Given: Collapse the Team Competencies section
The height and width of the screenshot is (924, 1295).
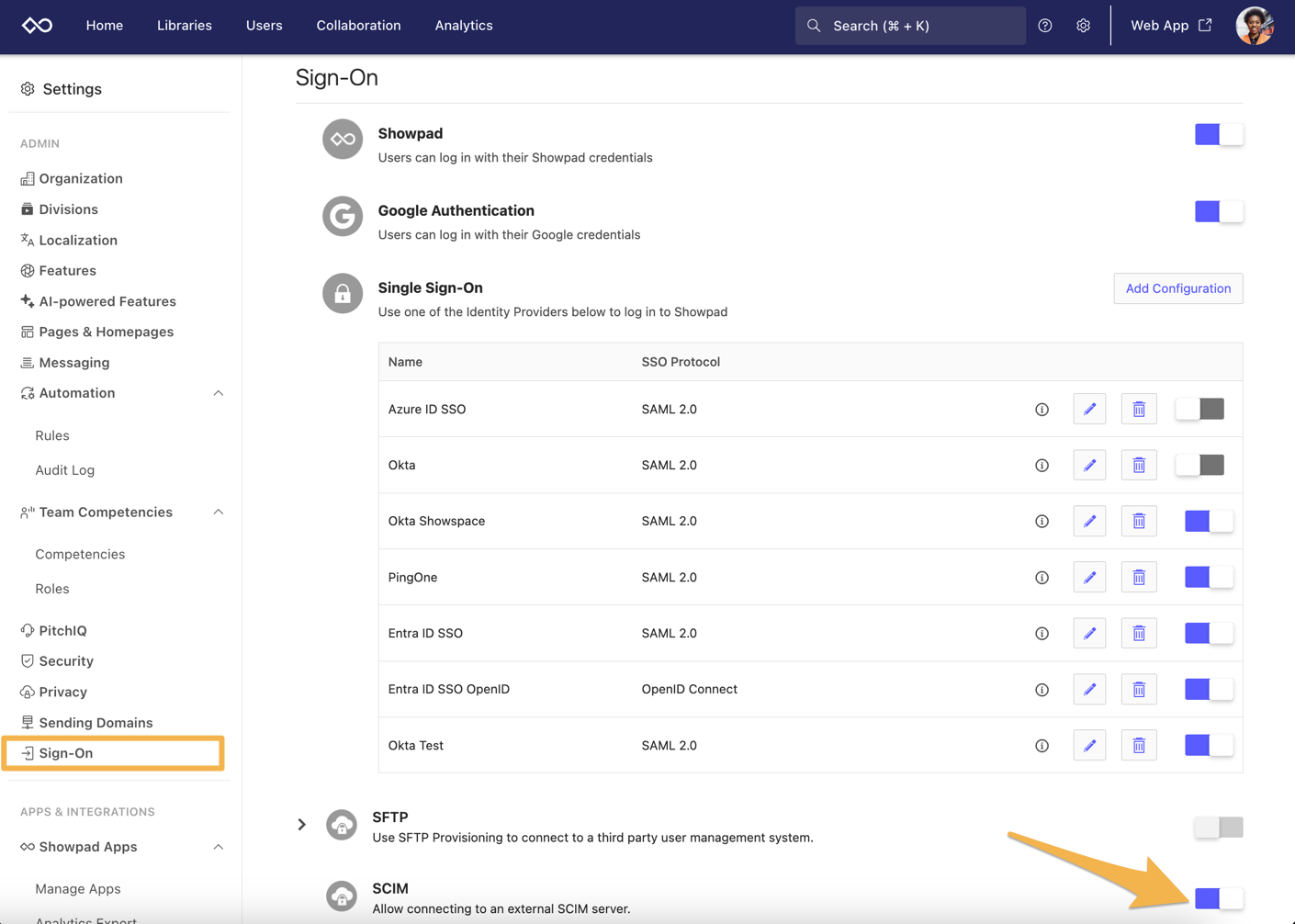Looking at the screenshot, I should click(x=218, y=513).
